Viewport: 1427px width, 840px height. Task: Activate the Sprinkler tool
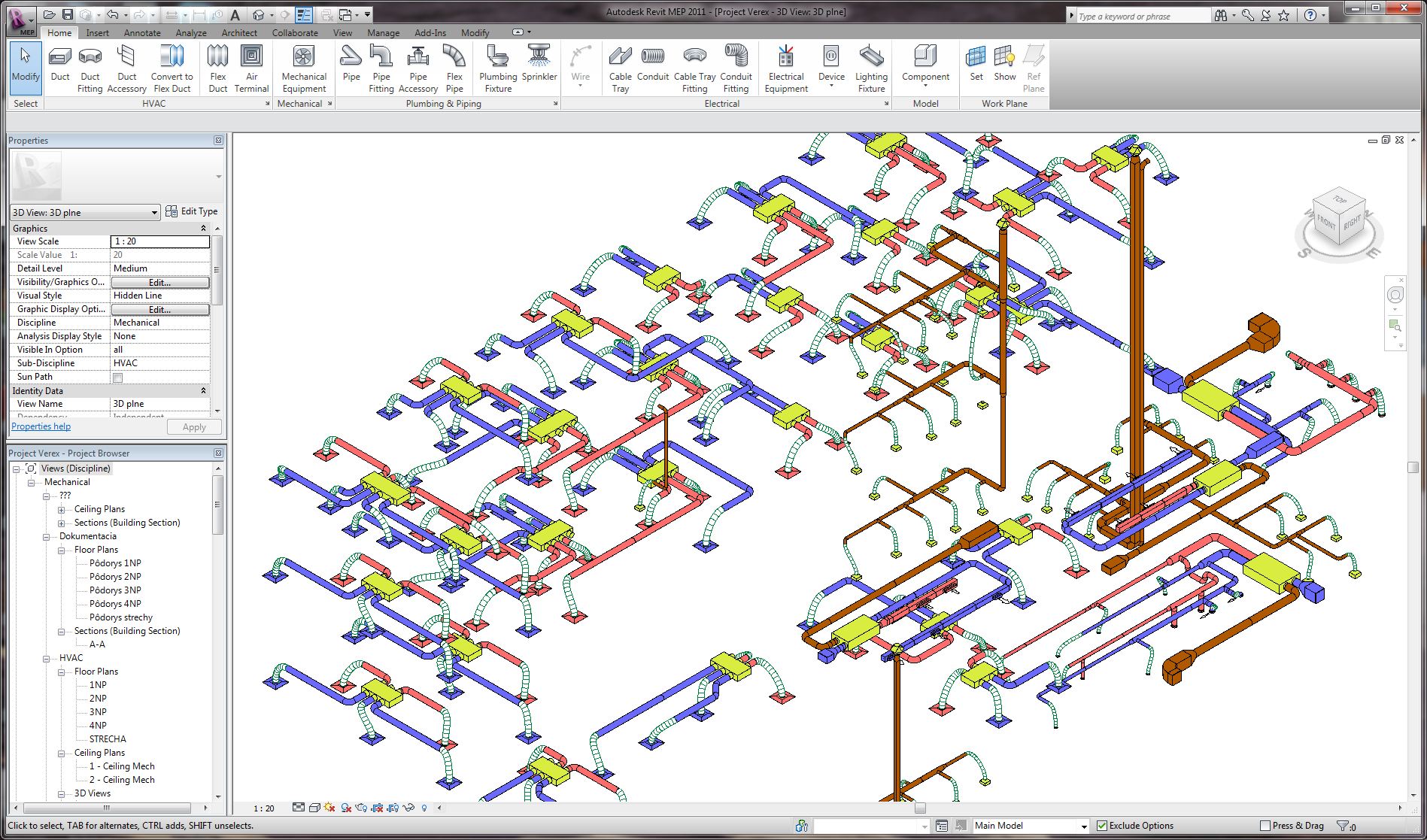[539, 64]
